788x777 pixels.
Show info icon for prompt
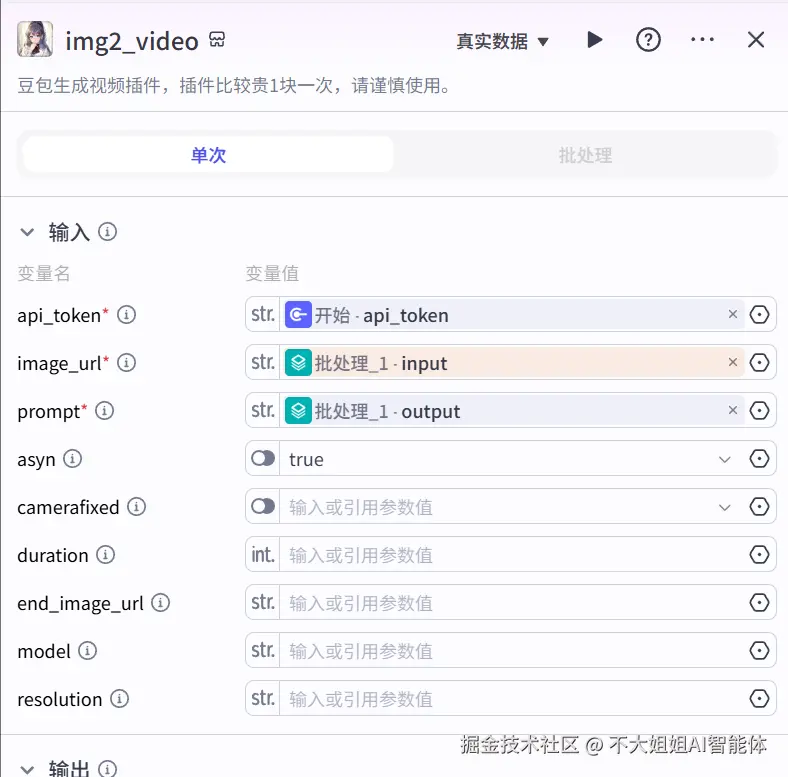click(x=105, y=411)
